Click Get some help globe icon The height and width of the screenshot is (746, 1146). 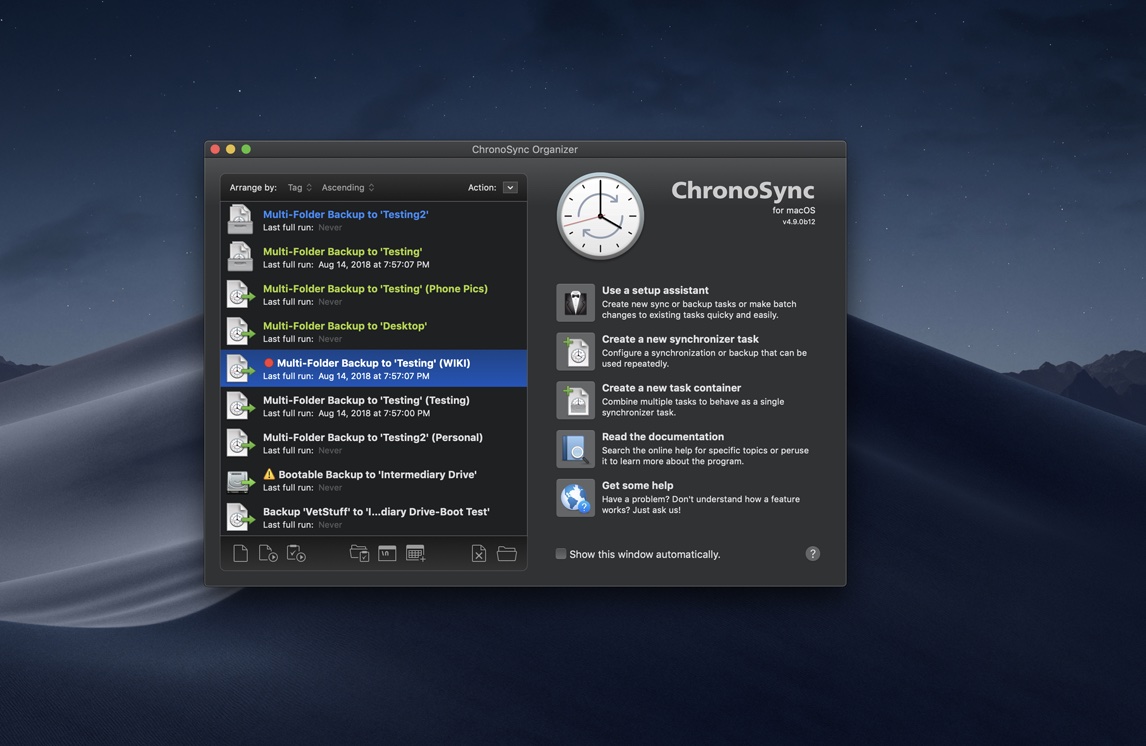click(575, 498)
